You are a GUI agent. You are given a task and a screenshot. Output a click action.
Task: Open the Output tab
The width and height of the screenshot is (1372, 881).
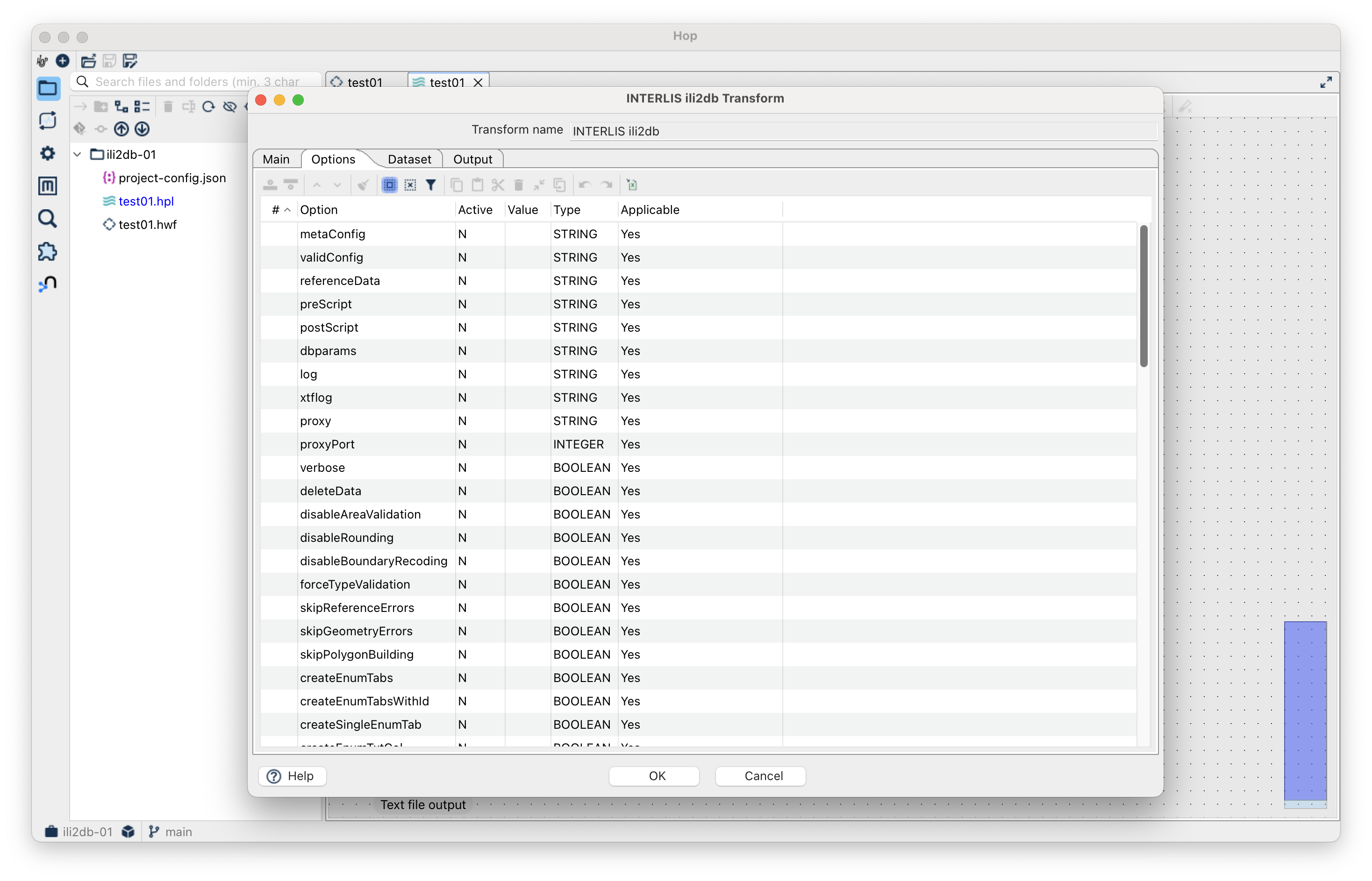click(472, 159)
